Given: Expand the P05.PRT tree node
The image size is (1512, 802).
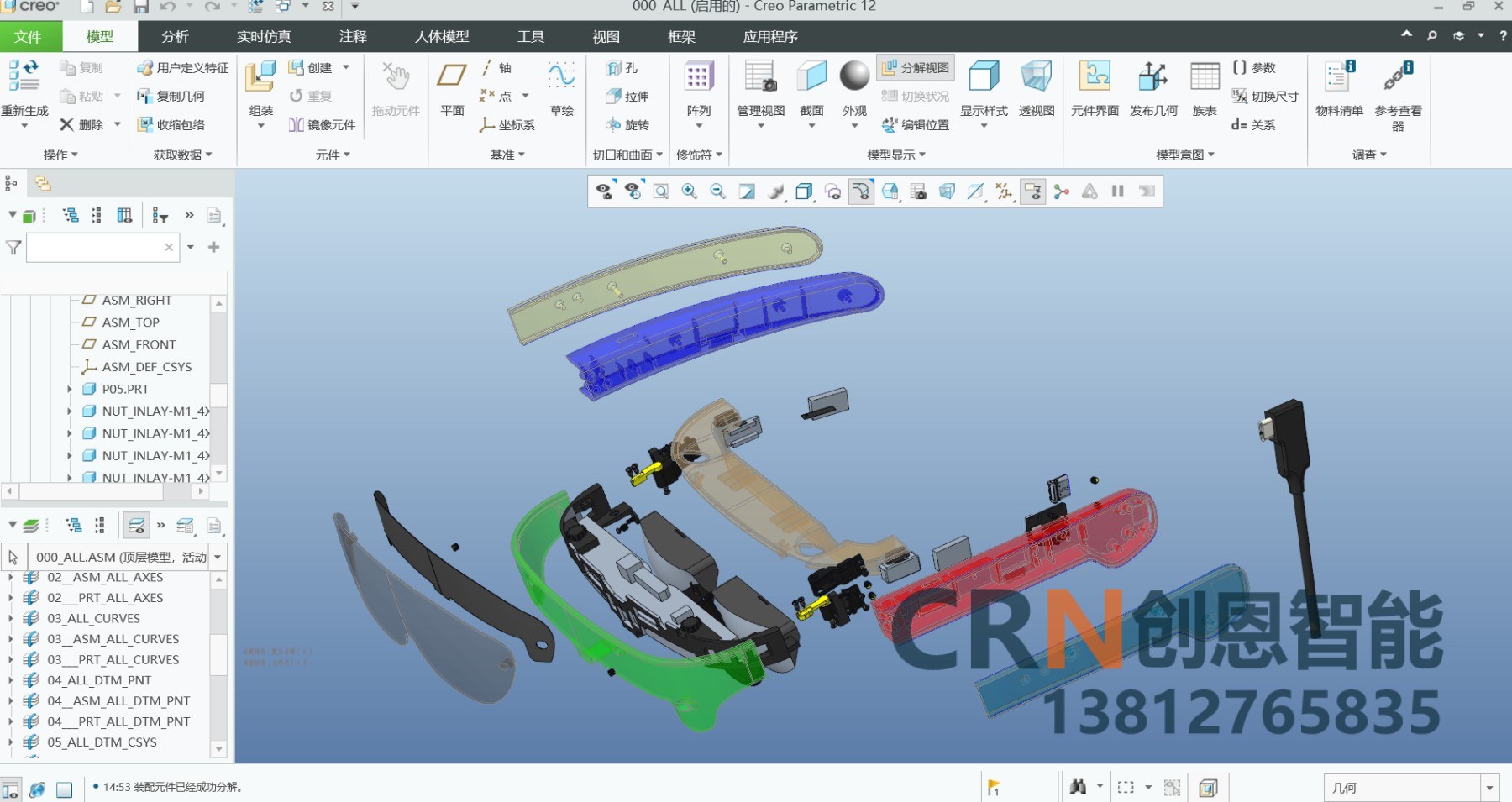Looking at the screenshot, I should pos(70,389).
